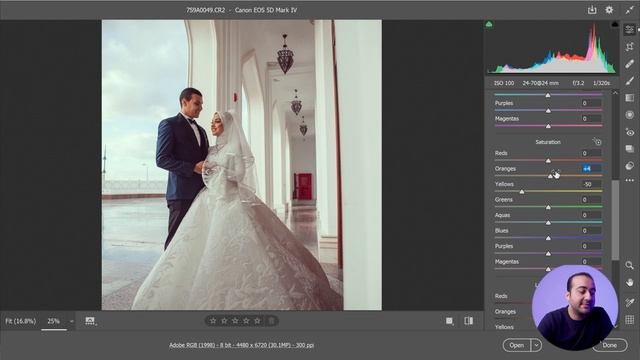Open workflow options link Adobe RGB (1998)
This screenshot has height=360, width=640.
242,345
